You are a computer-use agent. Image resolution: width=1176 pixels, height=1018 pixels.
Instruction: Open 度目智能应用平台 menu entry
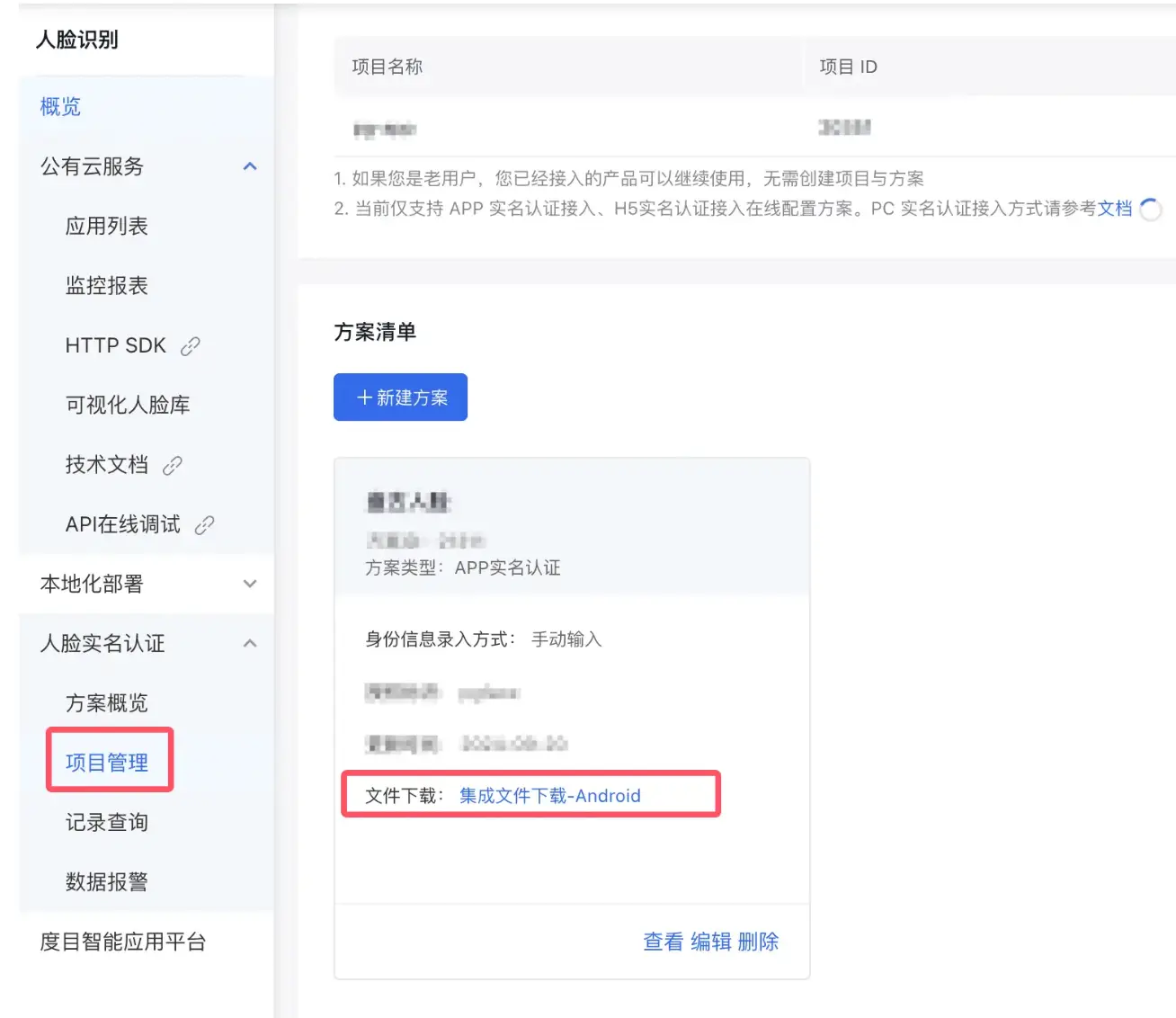[x=122, y=942]
